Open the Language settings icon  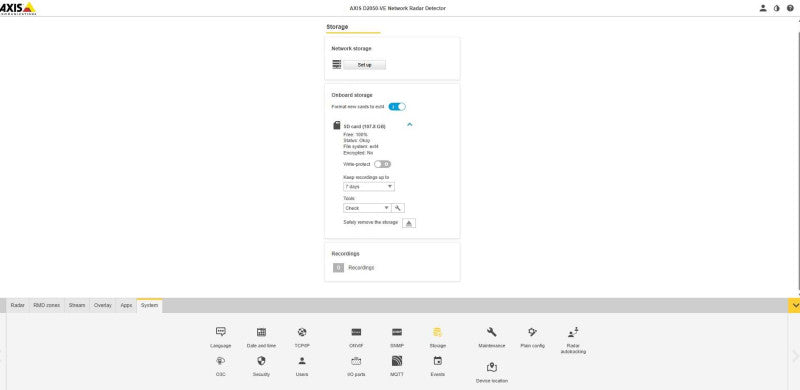tap(220, 332)
